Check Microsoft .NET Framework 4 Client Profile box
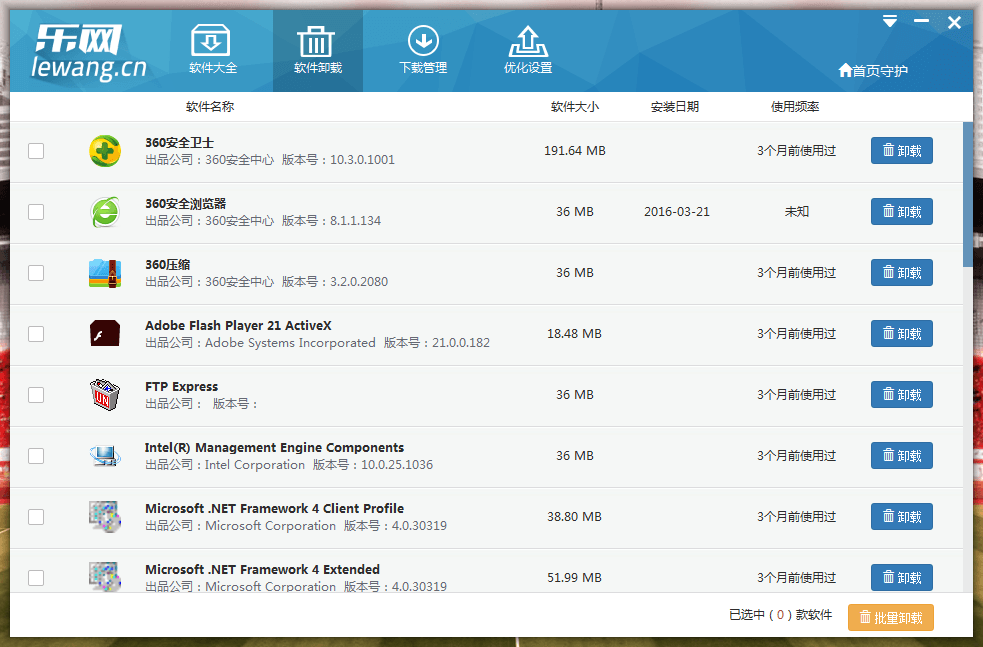 [36, 517]
